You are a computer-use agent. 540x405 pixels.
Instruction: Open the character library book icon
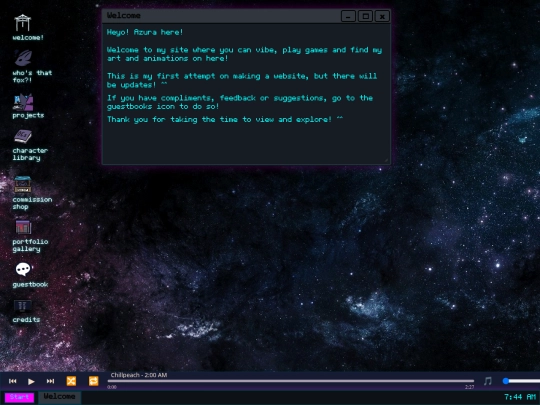point(23,137)
